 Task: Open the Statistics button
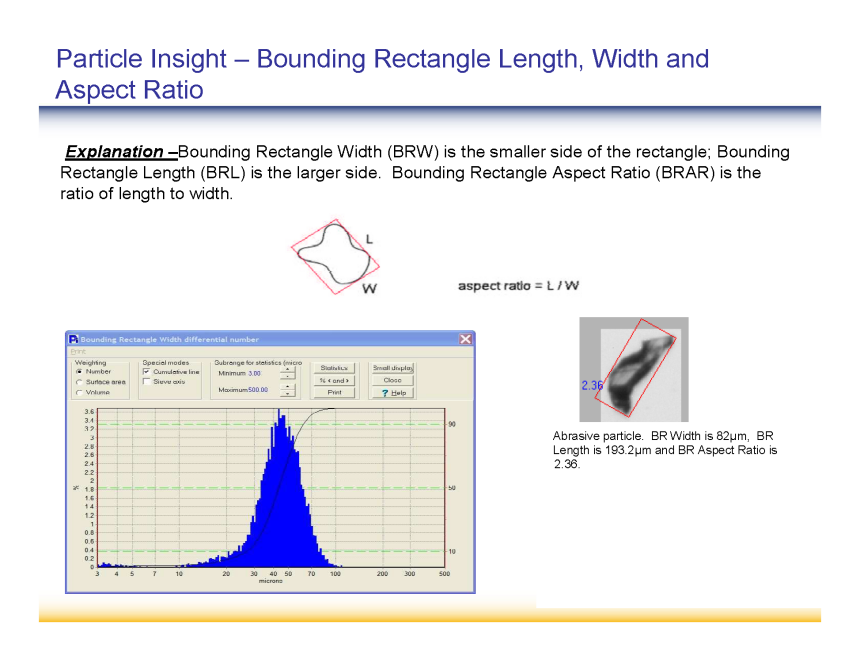coord(334,368)
